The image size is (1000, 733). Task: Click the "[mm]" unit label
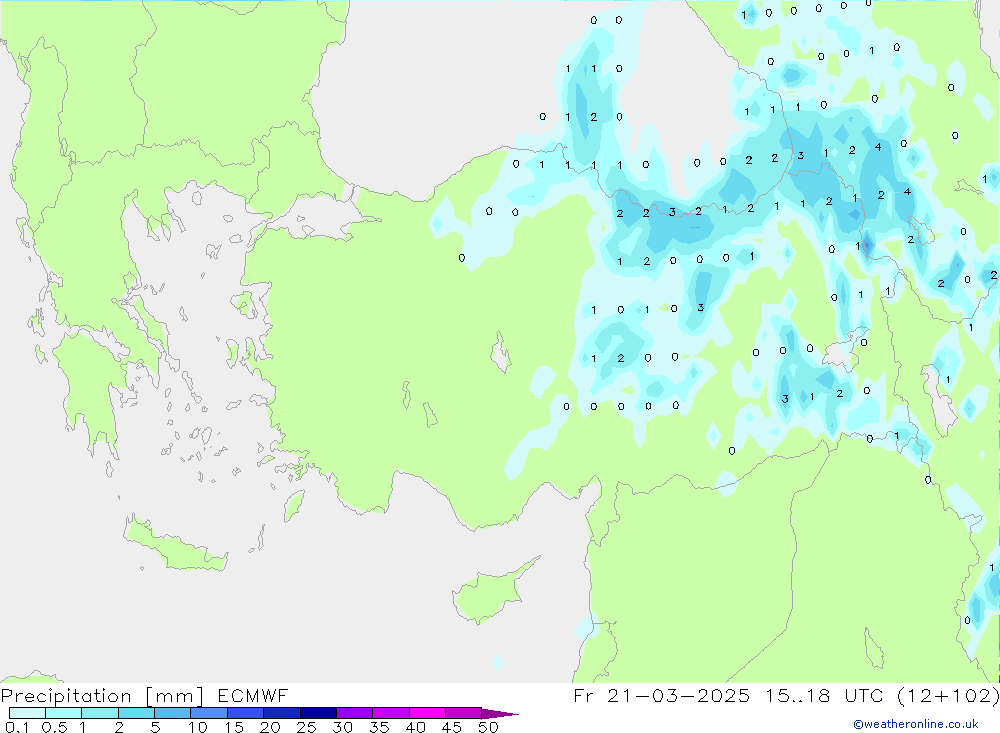(x=174, y=696)
